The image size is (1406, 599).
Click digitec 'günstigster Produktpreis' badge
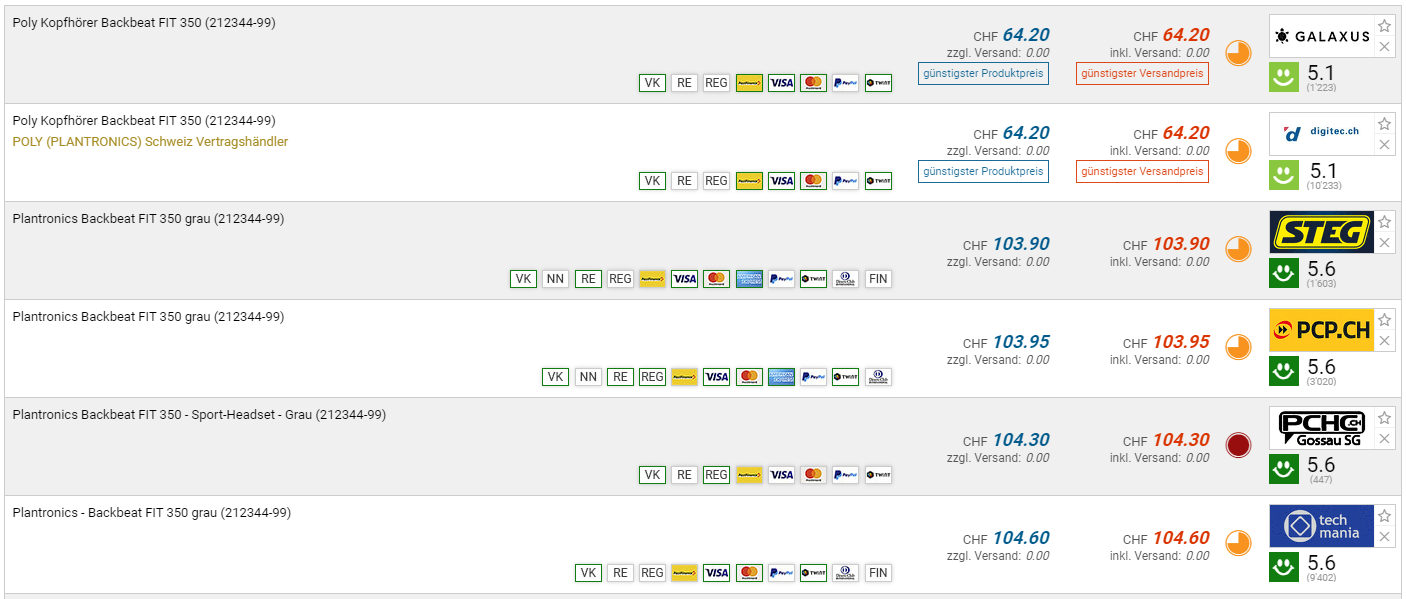(983, 171)
